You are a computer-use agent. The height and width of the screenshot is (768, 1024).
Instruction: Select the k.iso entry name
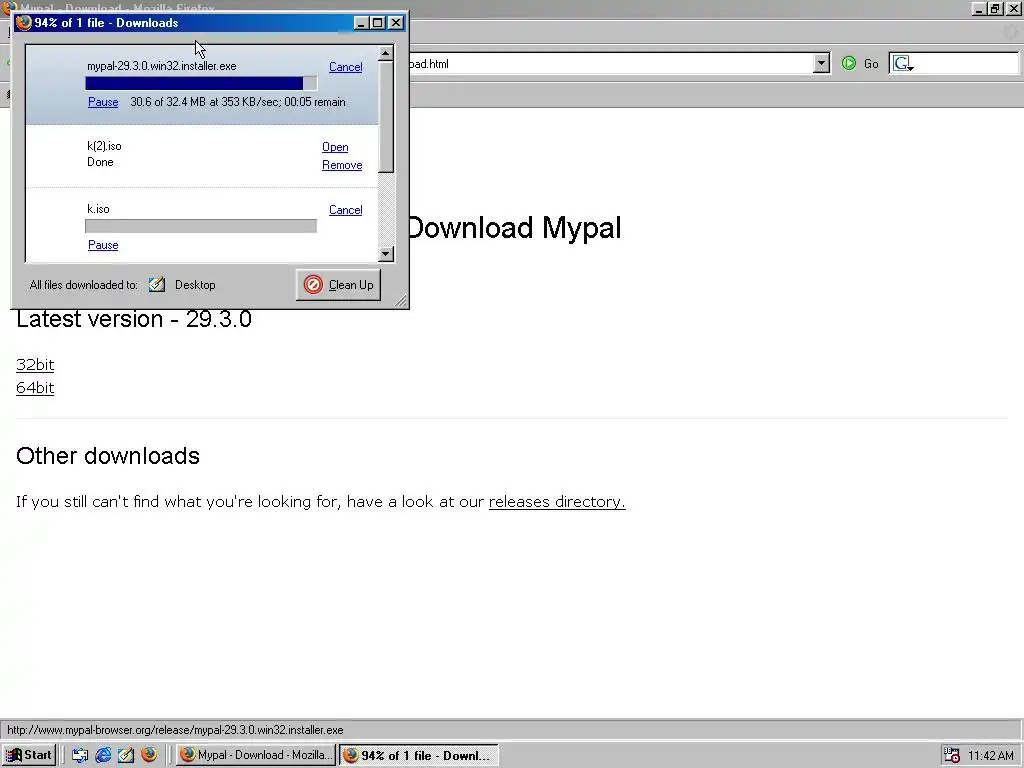click(x=99, y=209)
